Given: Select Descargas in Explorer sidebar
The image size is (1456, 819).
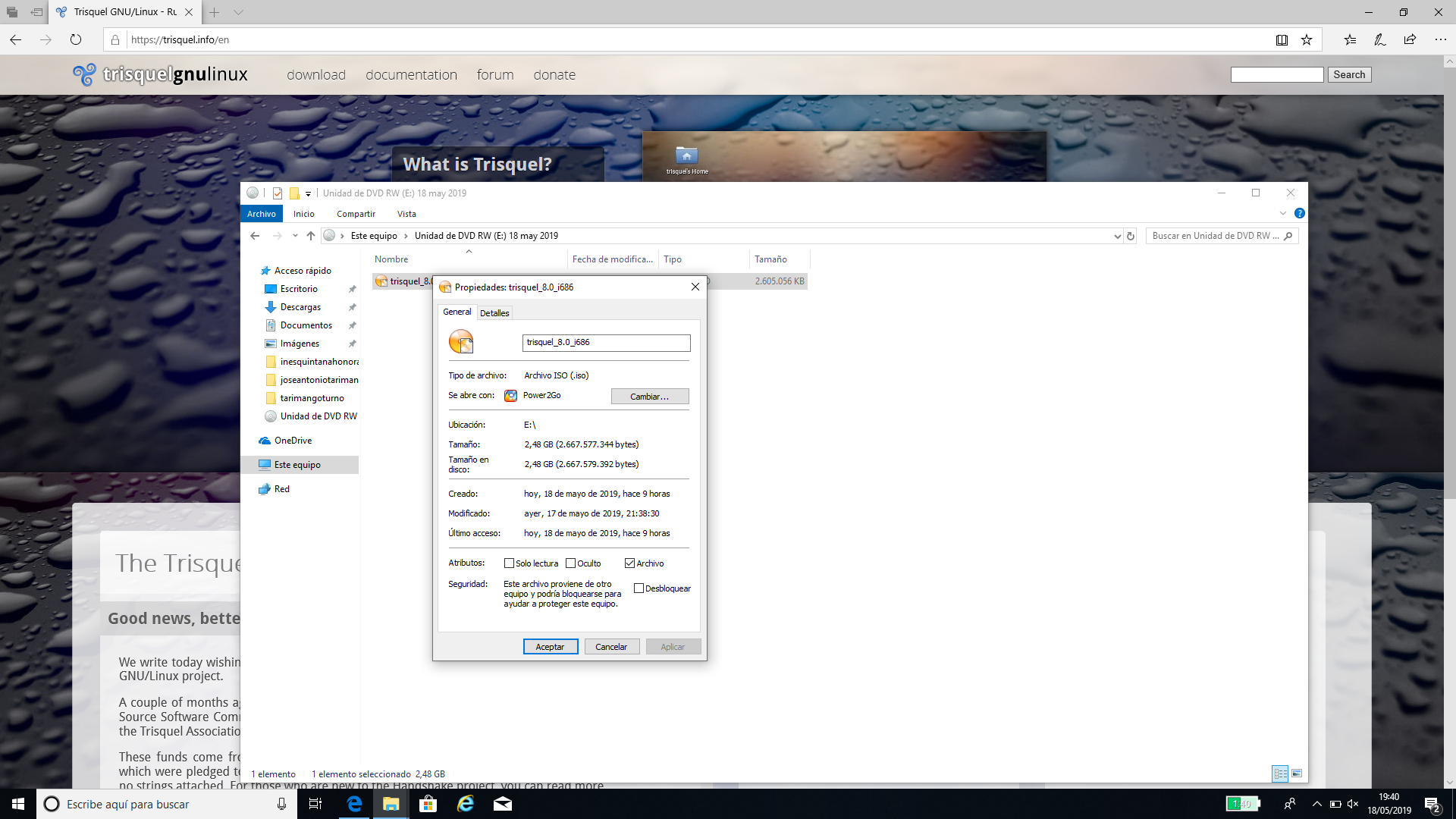Looking at the screenshot, I should [300, 307].
